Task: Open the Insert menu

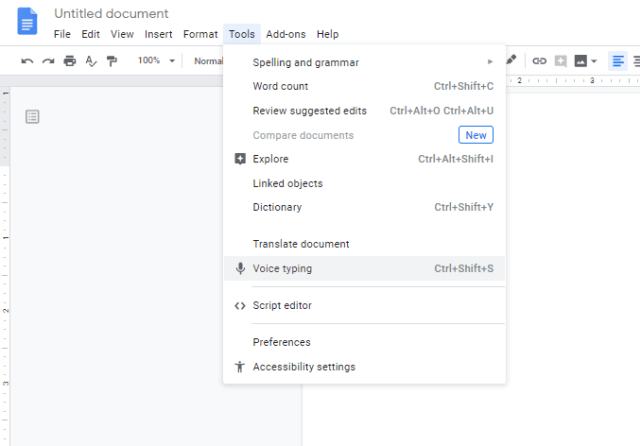Action: pos(158,34)
